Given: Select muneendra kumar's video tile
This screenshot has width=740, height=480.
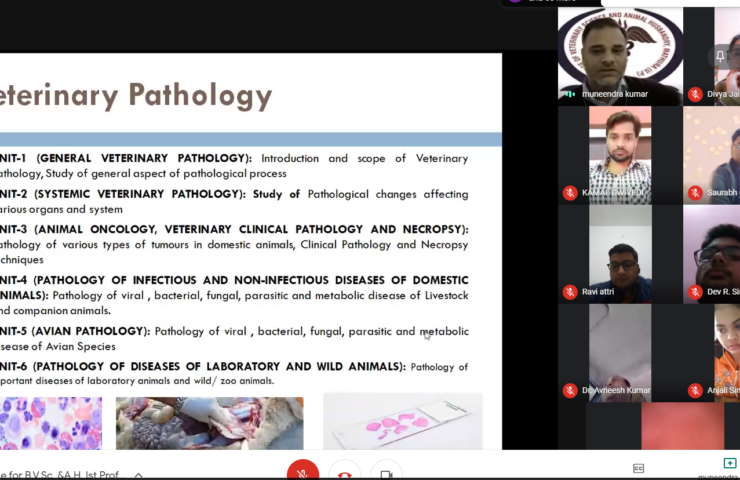Looking at the screenshot, I should pyautogui.click(x=620, y=56).
